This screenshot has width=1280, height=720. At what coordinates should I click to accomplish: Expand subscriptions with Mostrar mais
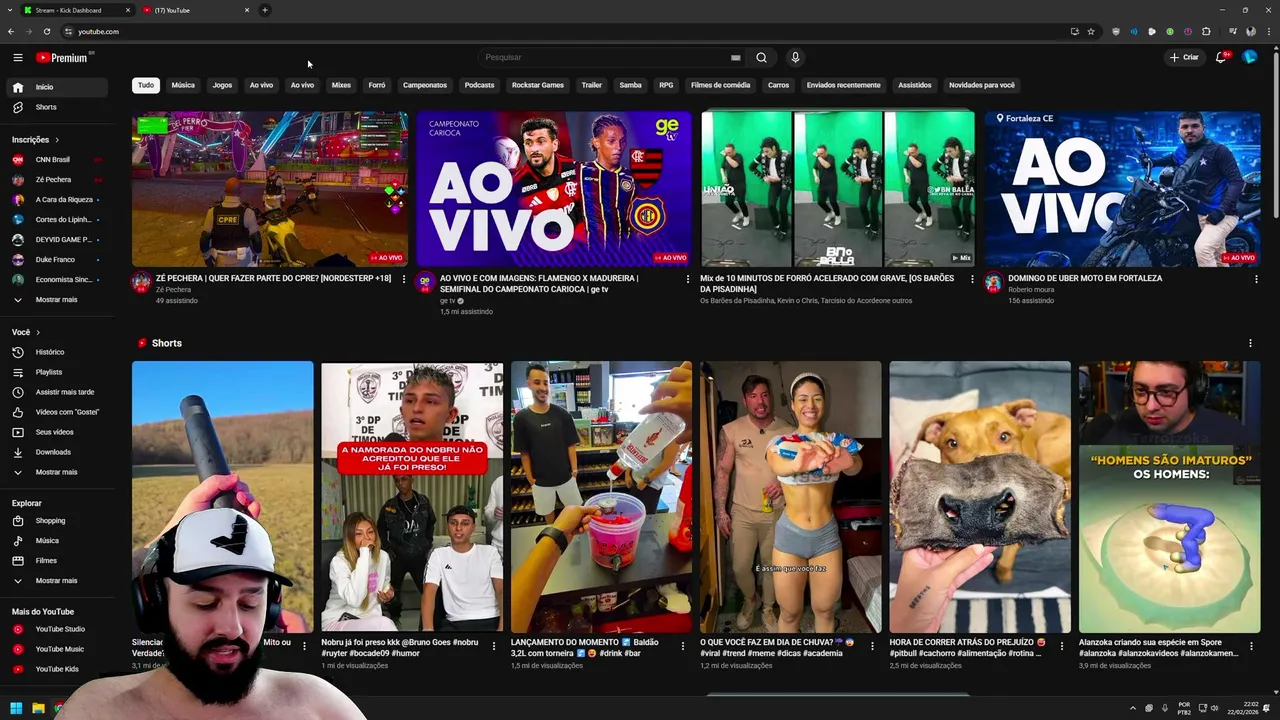point(58,299)
